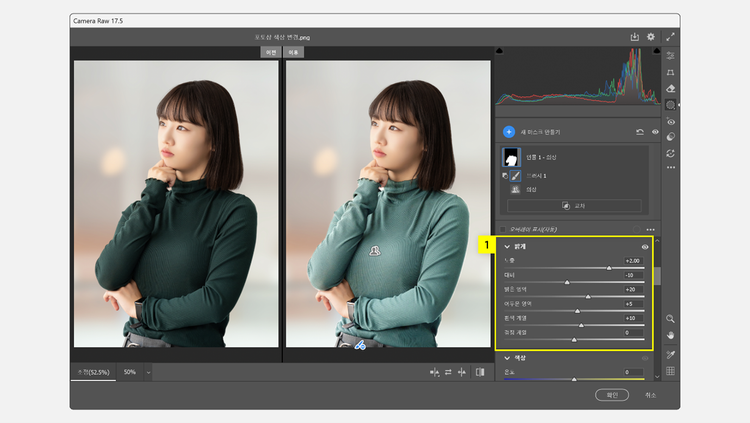This screenshot has height=423, width=750.
Task: Switch to the 이전 view tab
Action: click(270, 52)
